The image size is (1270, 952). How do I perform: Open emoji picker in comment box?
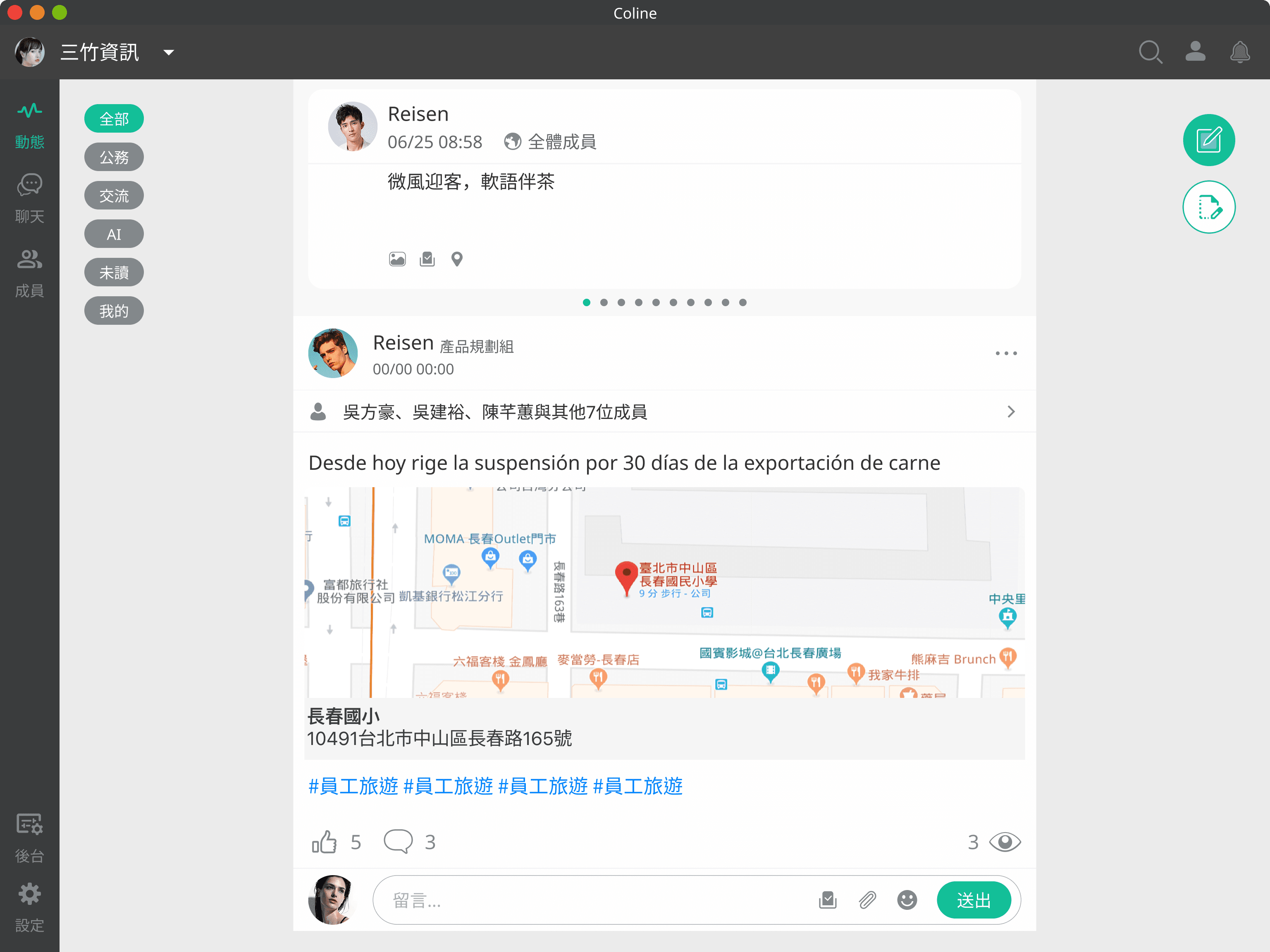[907, 900]
